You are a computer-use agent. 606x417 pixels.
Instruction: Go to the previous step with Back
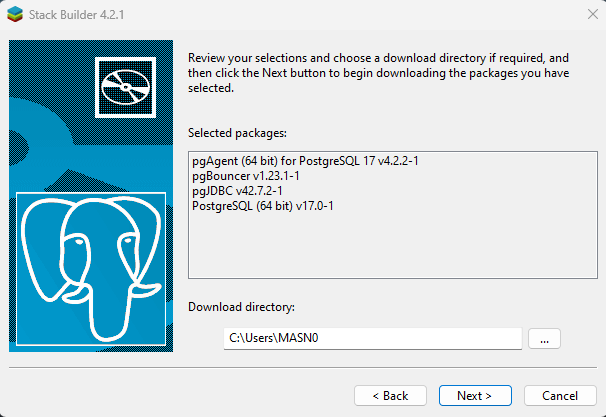390,396
